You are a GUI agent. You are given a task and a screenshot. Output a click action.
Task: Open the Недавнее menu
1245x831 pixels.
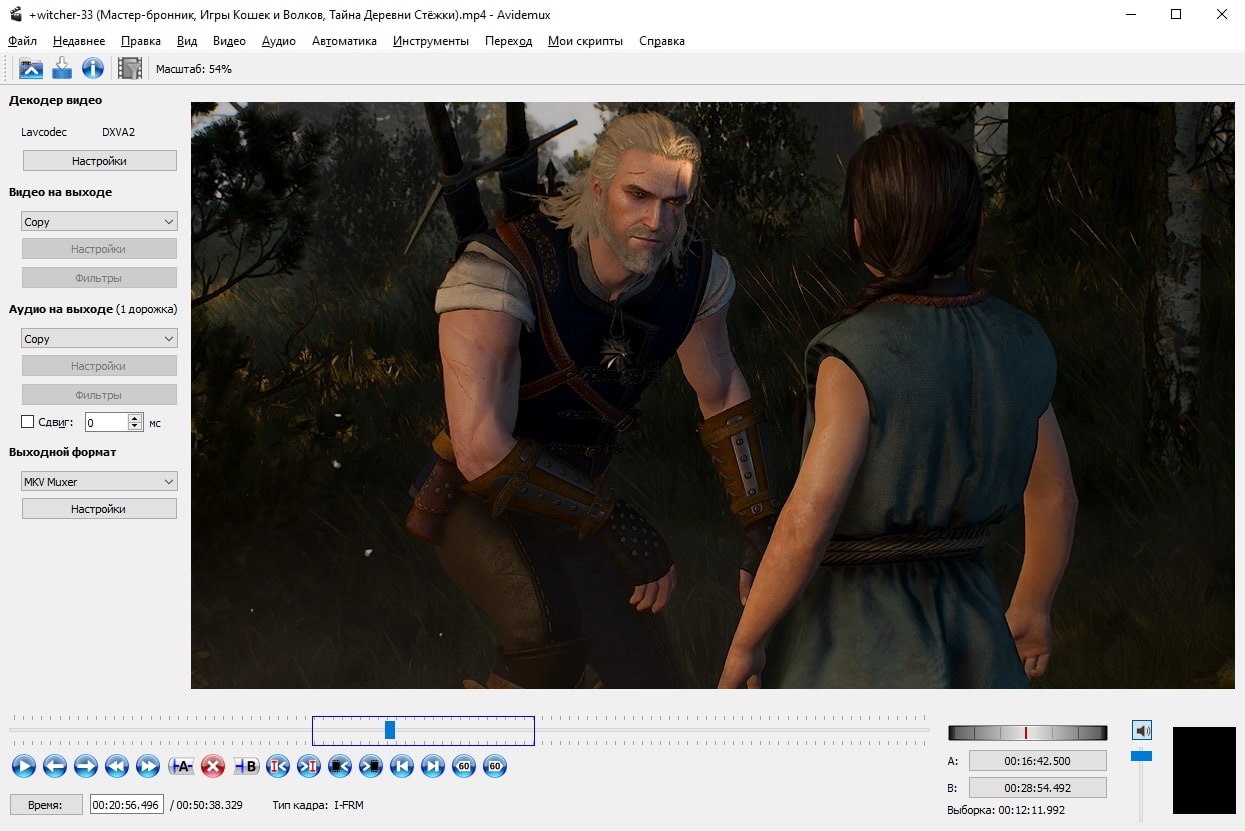pyautogui.click(x=79, y=41)
